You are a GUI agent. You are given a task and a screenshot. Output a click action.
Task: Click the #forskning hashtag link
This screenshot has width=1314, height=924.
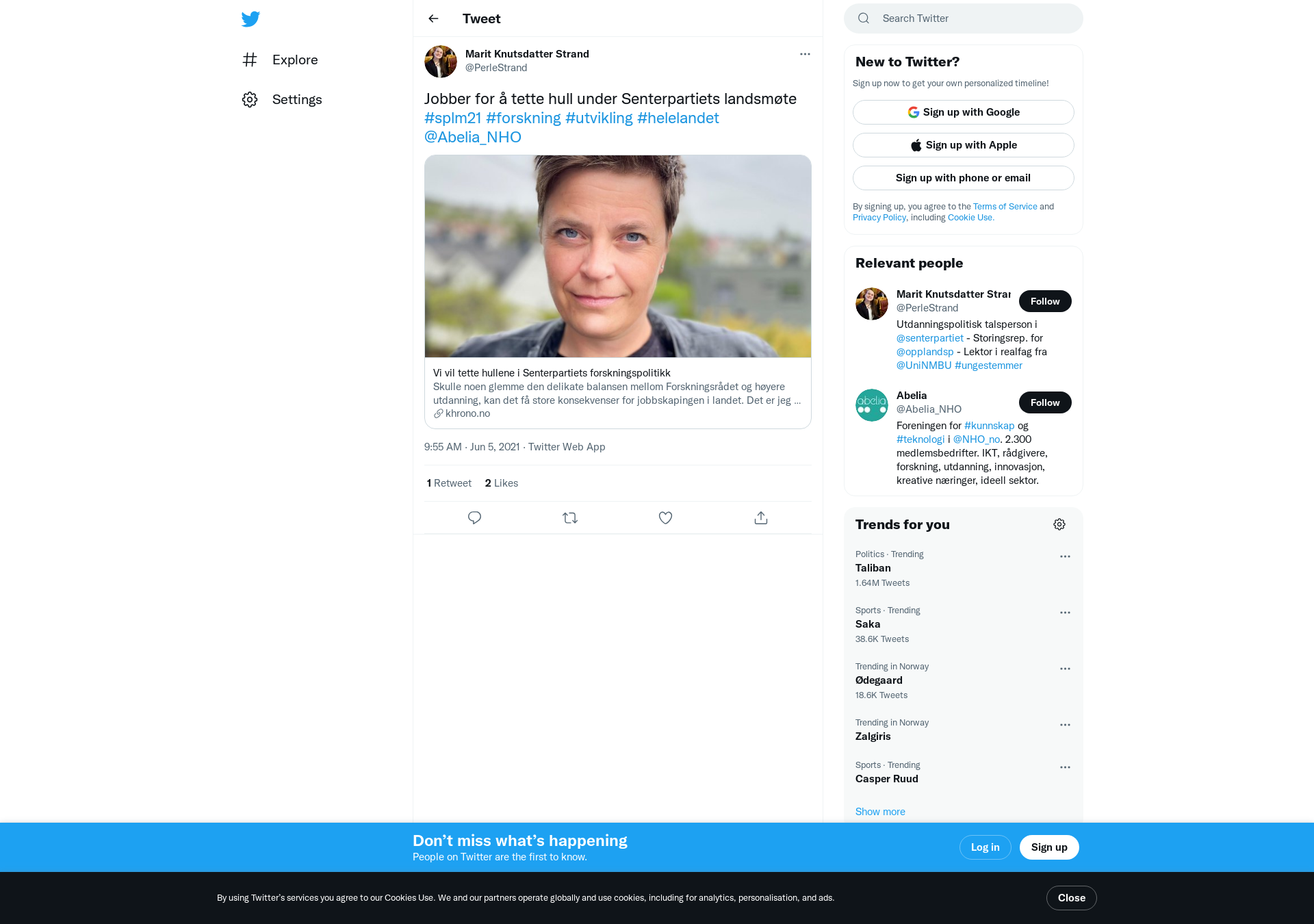point(524,118)
